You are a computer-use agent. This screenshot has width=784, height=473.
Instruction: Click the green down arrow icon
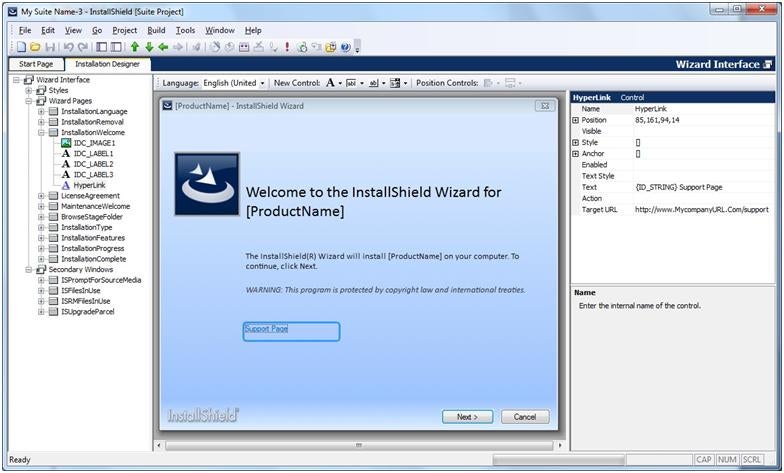coord(149,47)
